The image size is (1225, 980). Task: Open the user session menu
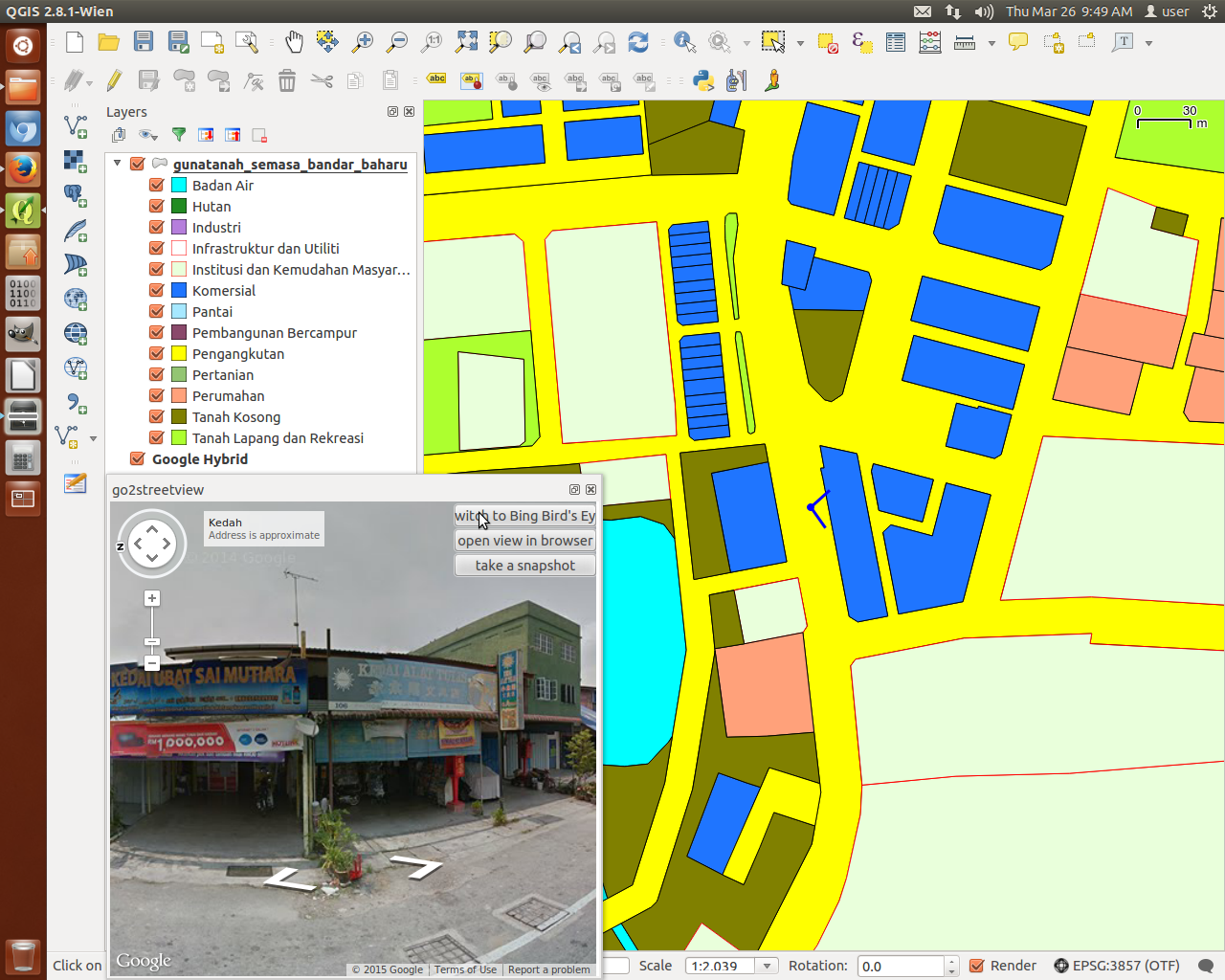coord(1166,11)
